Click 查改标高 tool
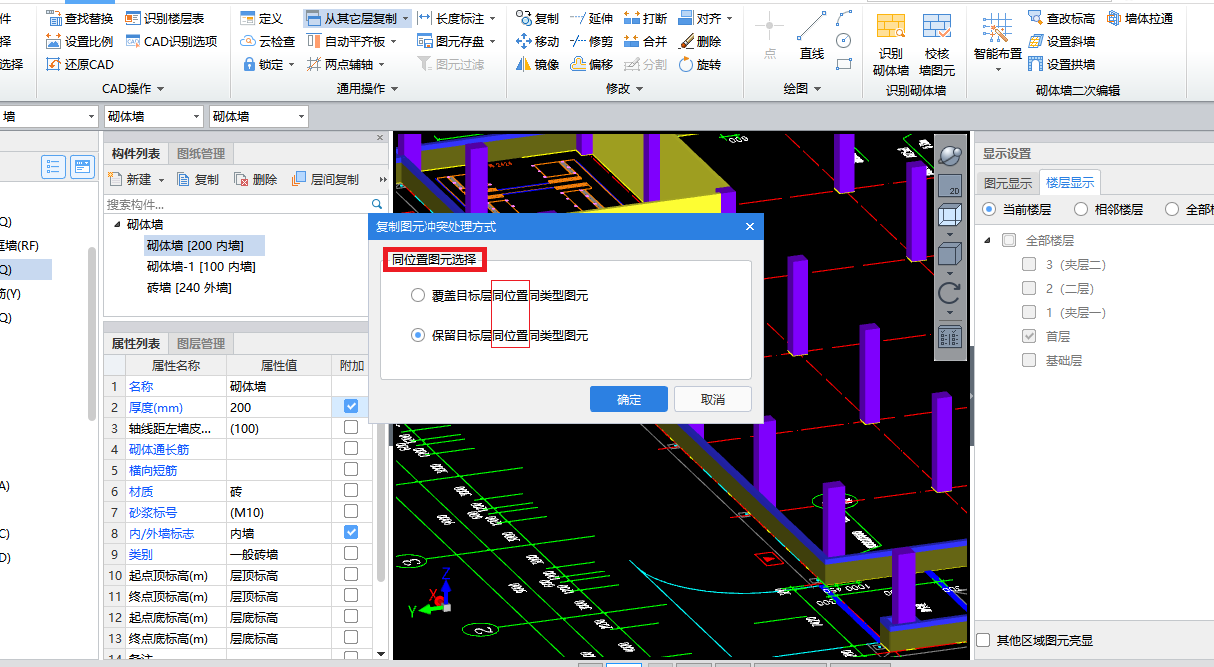The width and height of the screenshot is (1214, 667). click(1061, 18)
